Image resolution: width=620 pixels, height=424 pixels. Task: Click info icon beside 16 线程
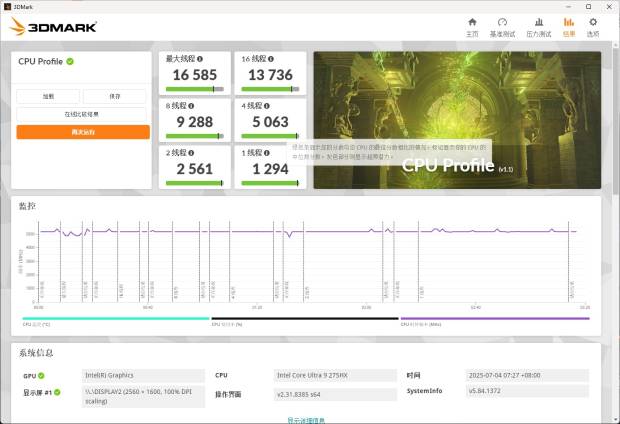pyautogui.click(x=271, y=59)
